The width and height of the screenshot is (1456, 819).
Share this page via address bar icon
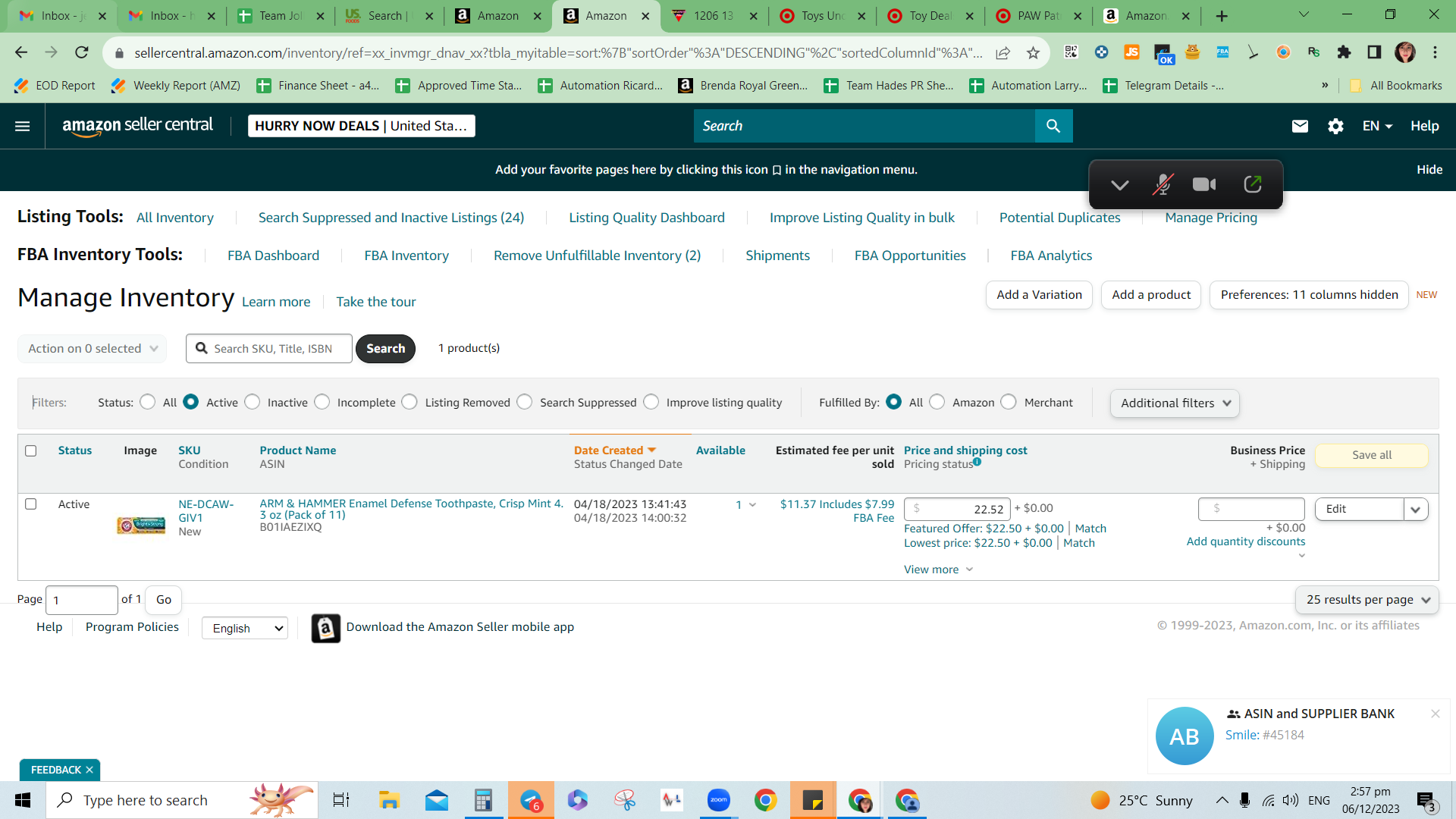(1003, 52)
